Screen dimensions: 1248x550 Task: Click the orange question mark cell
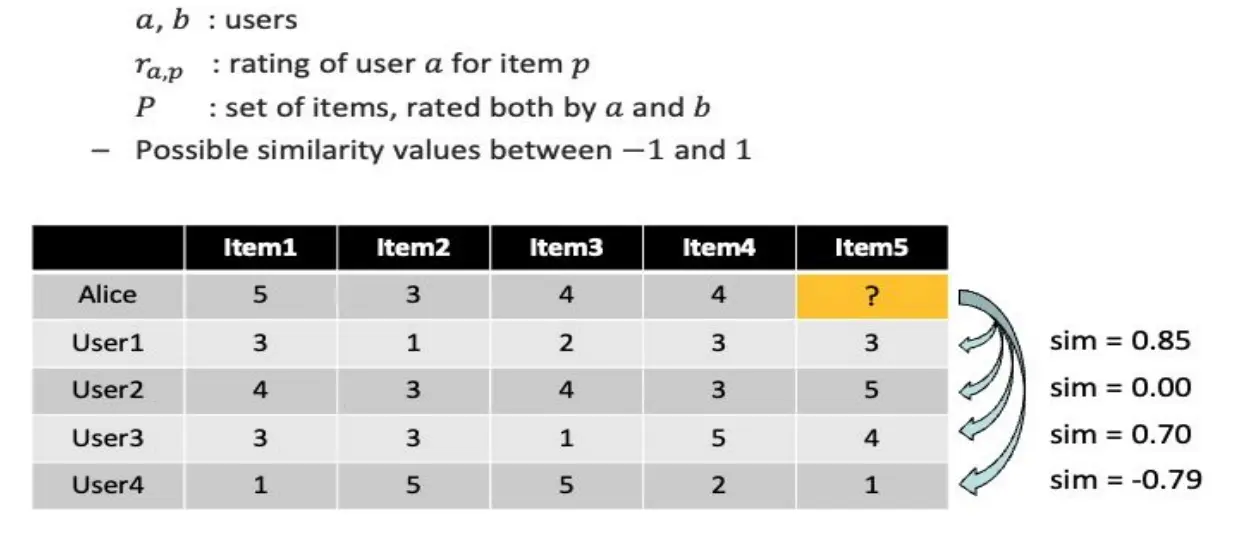pos(872,295)
